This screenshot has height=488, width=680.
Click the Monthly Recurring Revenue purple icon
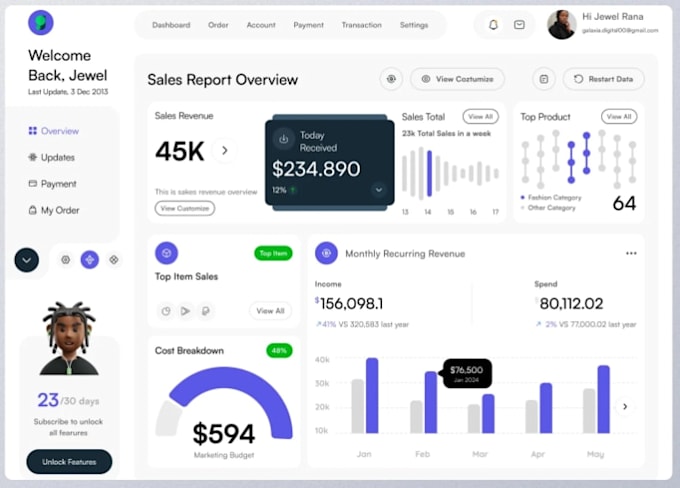[x=326, y=253]
